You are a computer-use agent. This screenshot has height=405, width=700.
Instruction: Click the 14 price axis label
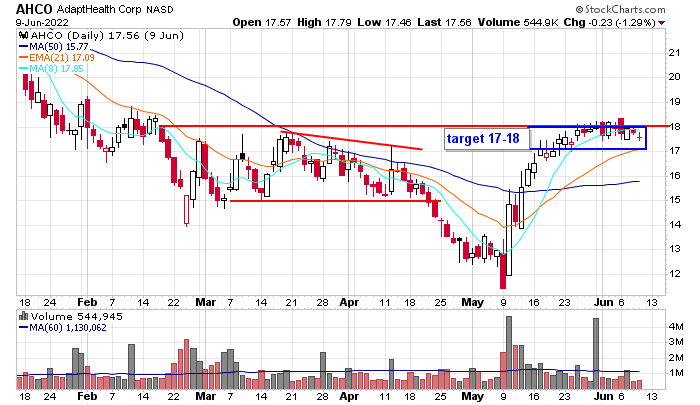674,225
